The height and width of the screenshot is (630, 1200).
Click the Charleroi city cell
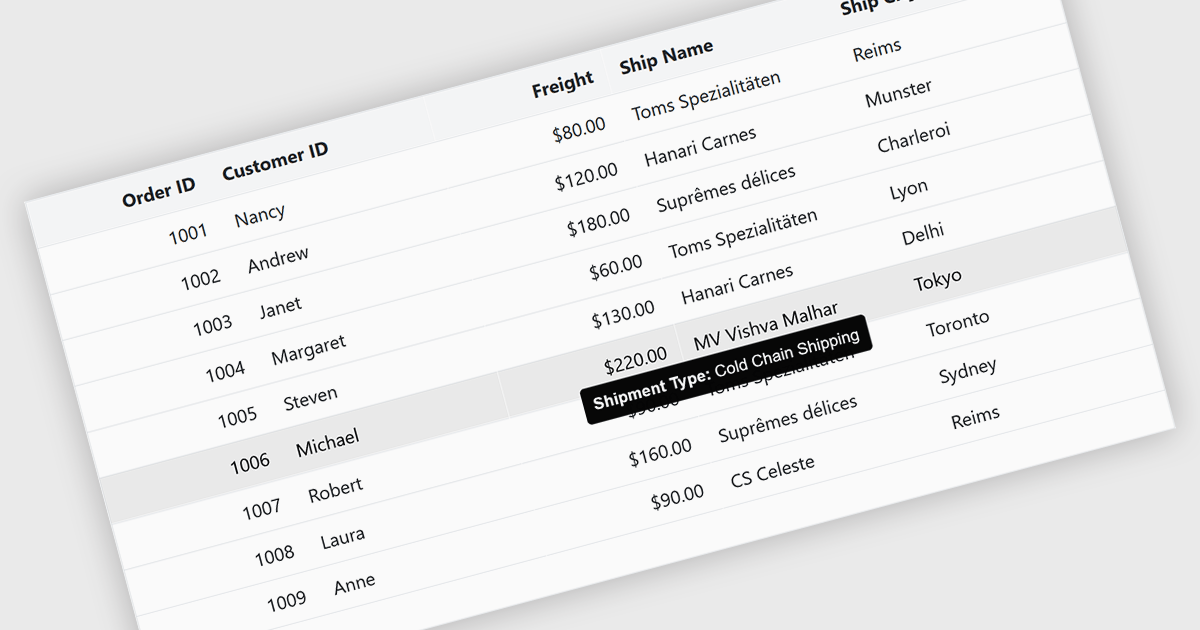(913, 139)
